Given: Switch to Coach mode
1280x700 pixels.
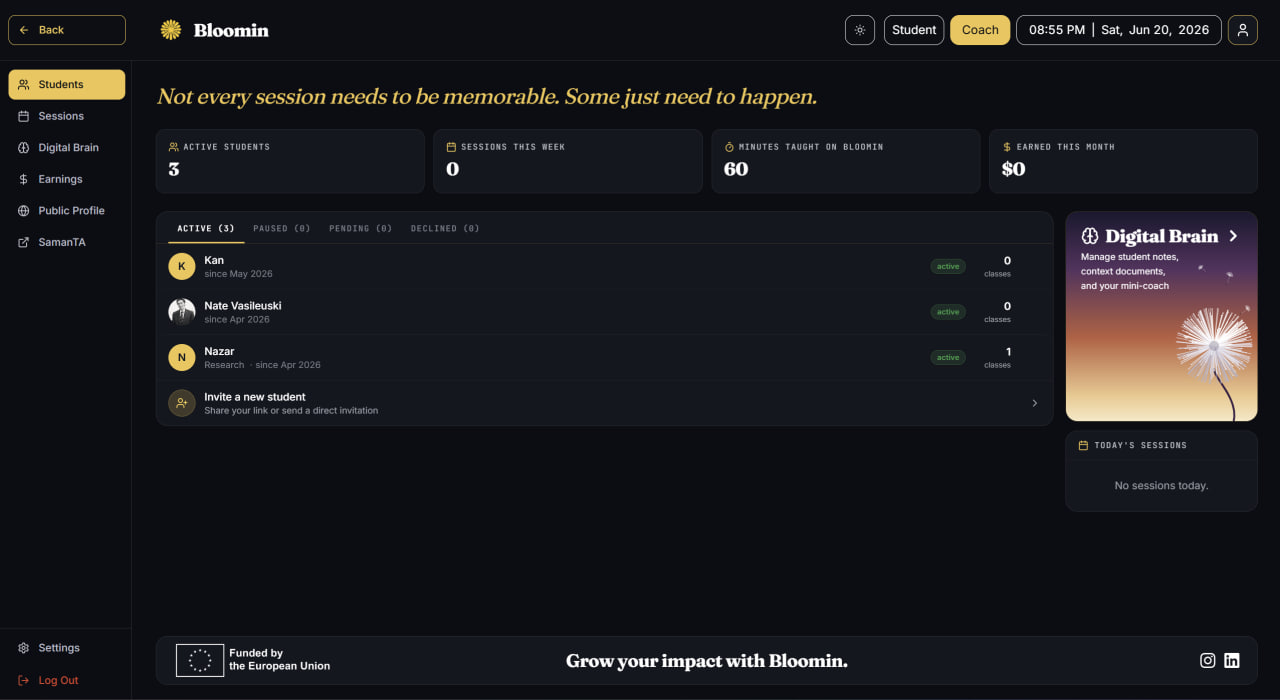Looking at the screenshot, I should pyautogui.click(x=980, y=30).
